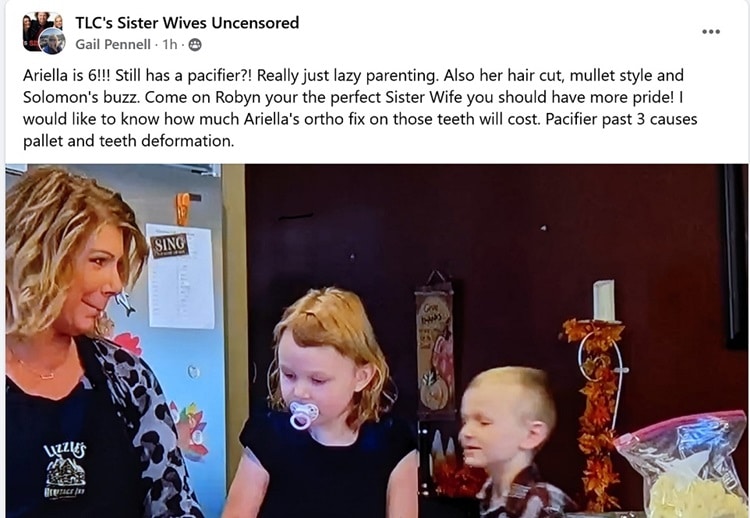This screenshot has width=750, height=518.
Task: Click Gail Pennell's small profile picture
Action: pyautogui.click(x=52, y=41)
